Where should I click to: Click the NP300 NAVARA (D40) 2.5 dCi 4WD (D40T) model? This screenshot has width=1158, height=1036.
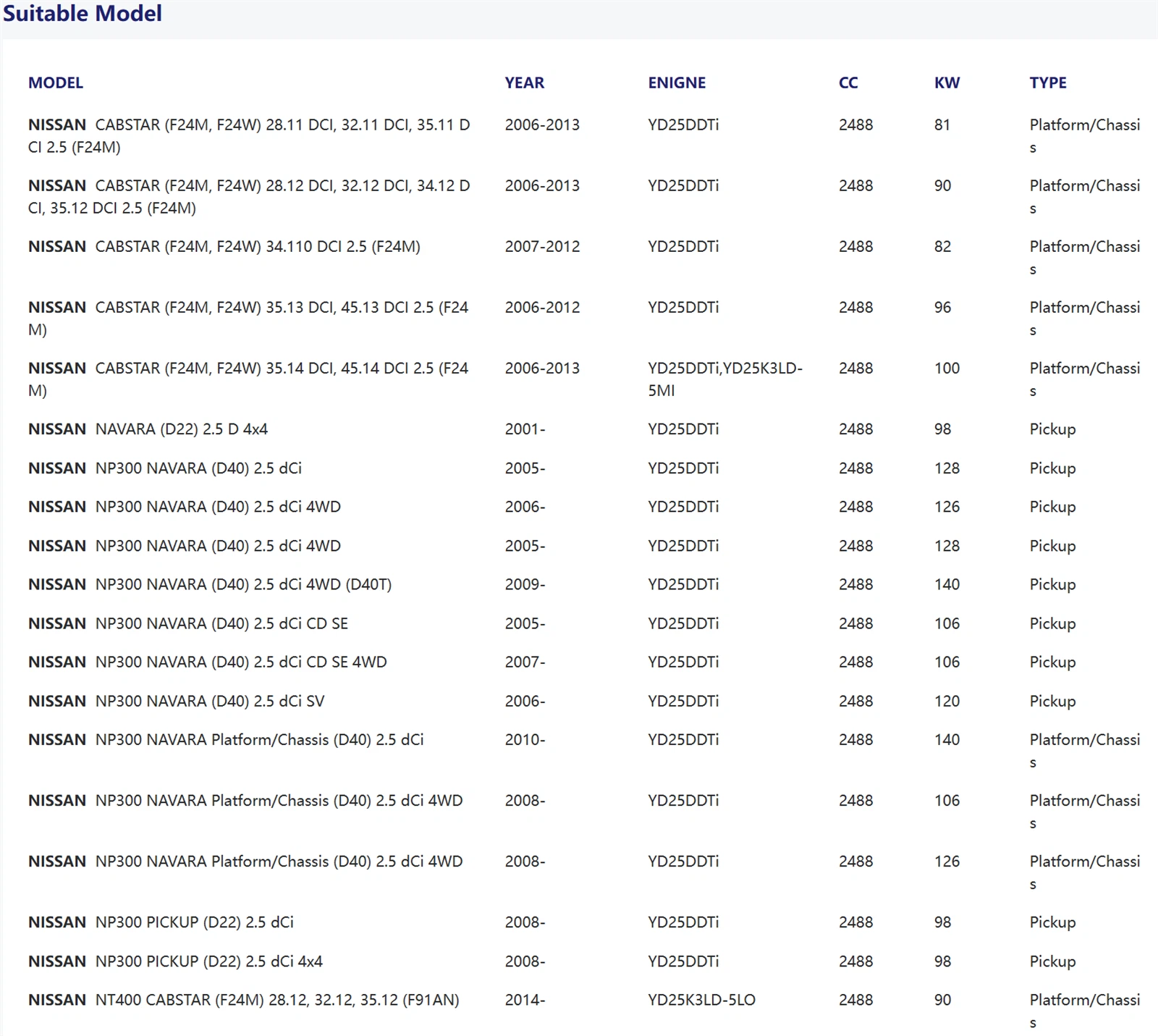210,584
